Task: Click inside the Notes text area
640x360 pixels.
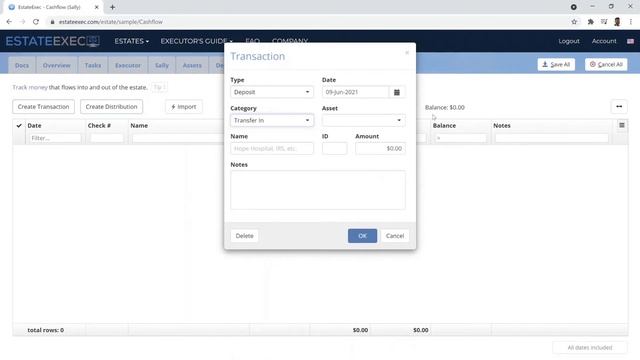Action: [318, 190]
